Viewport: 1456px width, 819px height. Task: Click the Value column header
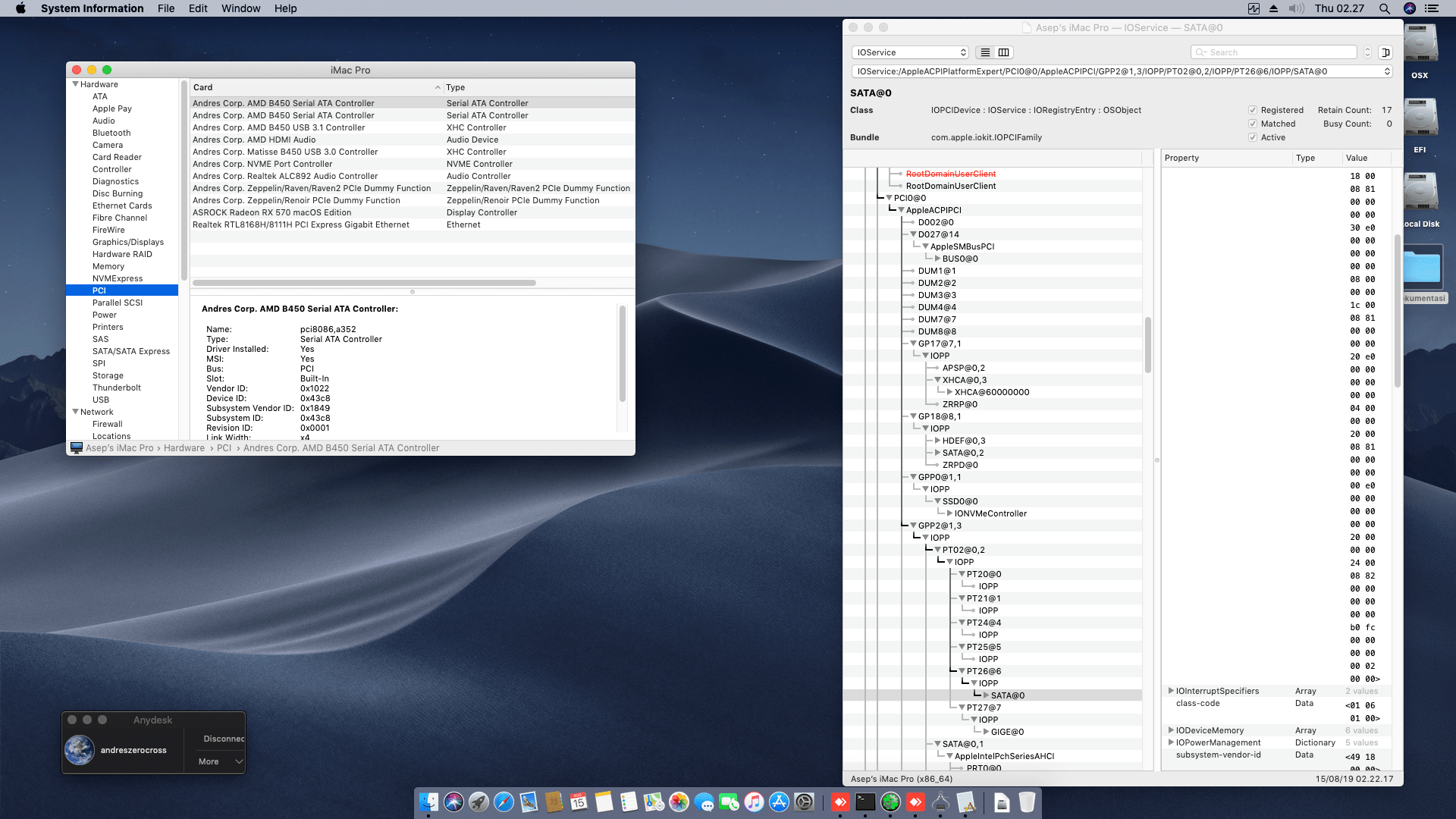coord(1367,158)
